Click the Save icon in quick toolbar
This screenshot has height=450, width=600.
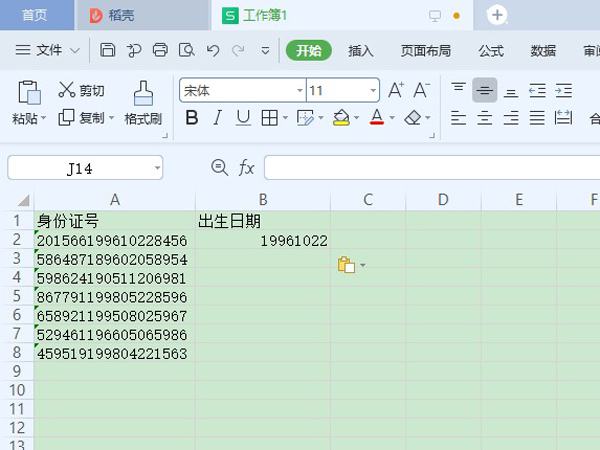(x=108, y=50)
